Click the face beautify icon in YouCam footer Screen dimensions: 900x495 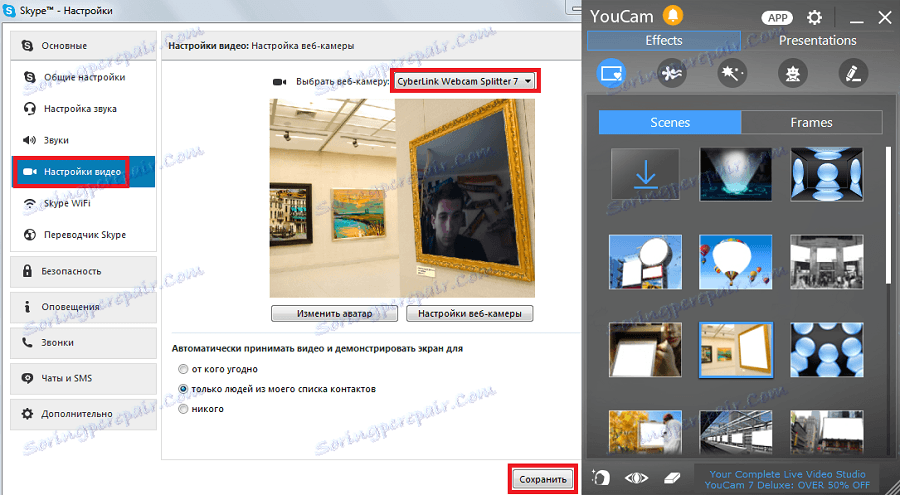[x=601, y=477]
